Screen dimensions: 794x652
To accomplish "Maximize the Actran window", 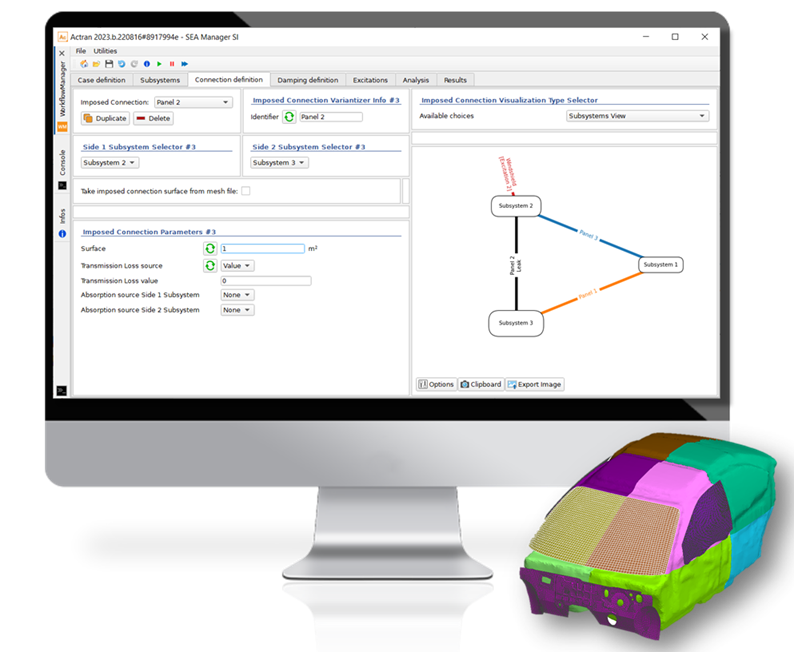I will click(675, 37).
